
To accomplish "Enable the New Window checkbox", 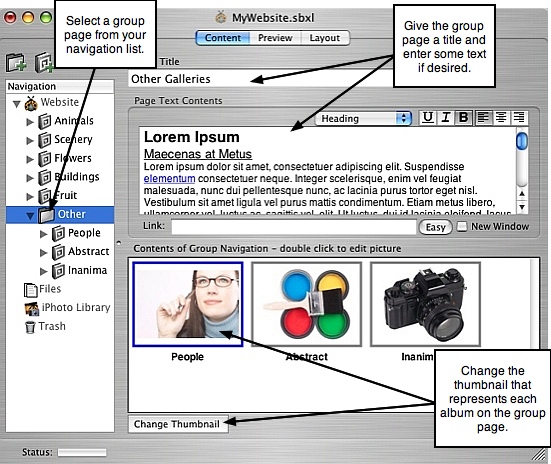I will [x=462, y=226].
